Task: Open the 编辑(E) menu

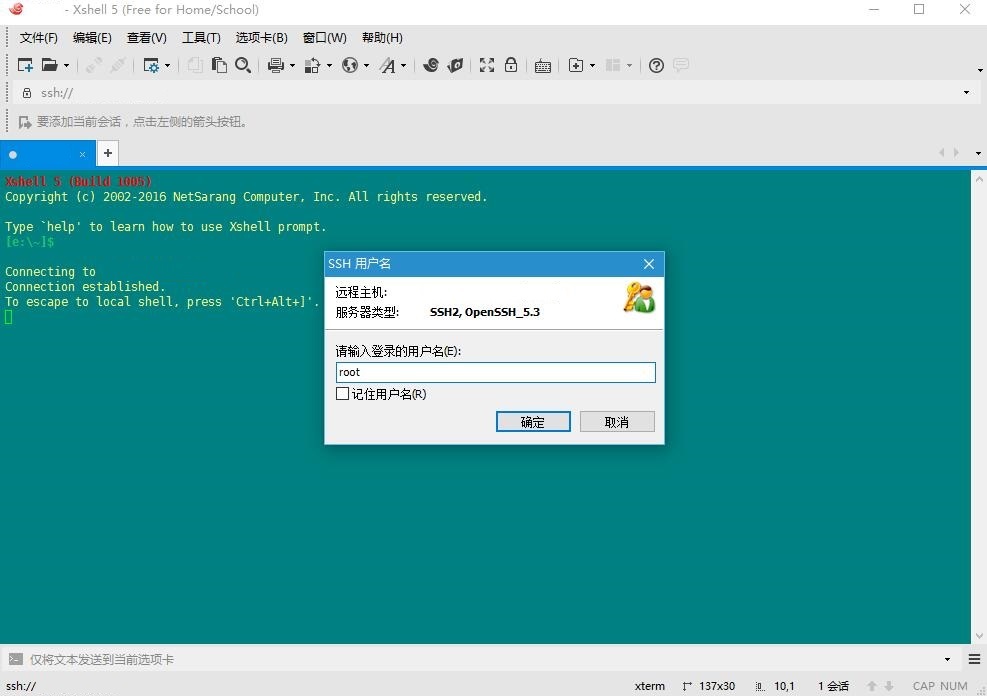Action: pyautogui.click(x=92, y=38)
